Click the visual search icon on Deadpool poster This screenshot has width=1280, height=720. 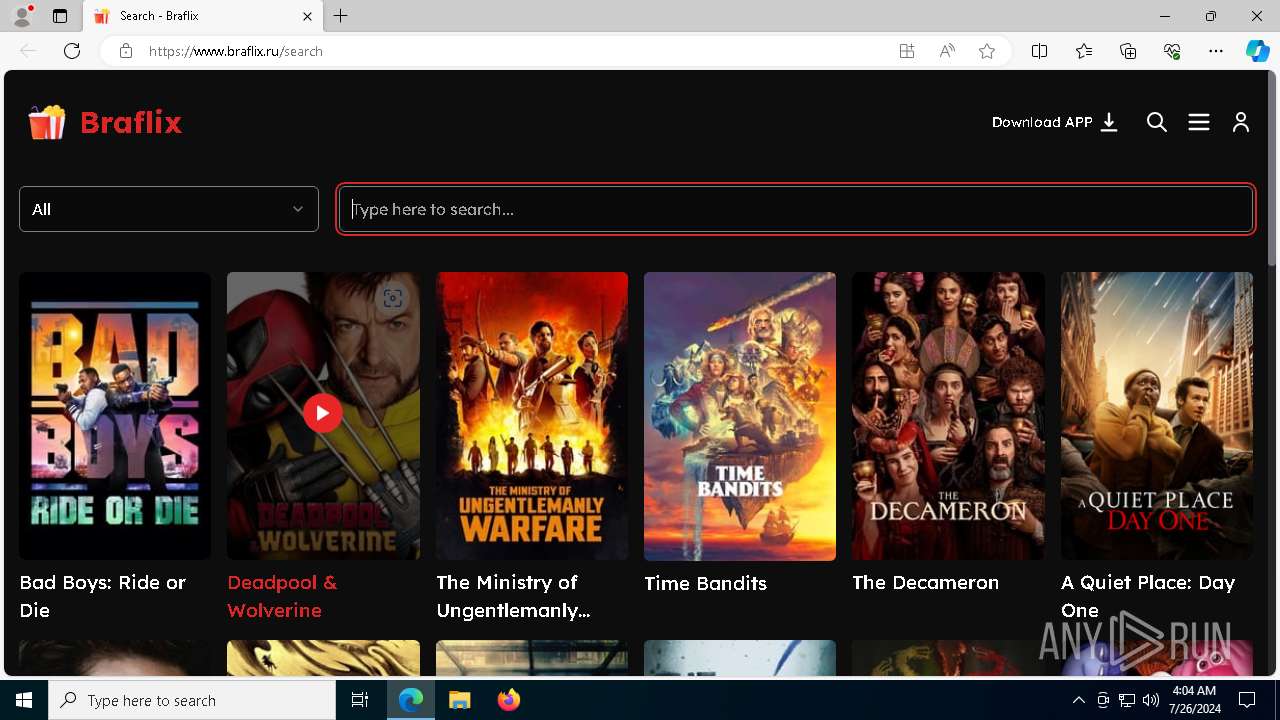393,298
